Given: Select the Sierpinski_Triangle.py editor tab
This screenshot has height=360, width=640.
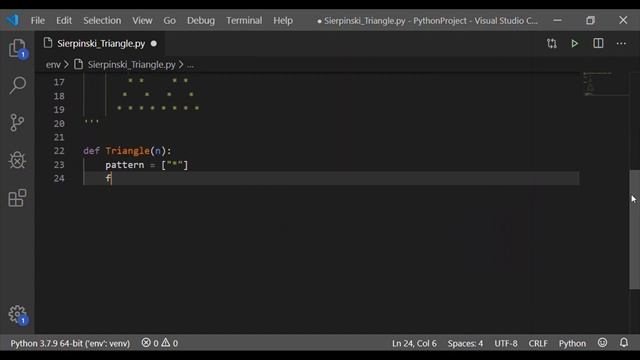Looking at the screenshot, I should tap(100, 43).
